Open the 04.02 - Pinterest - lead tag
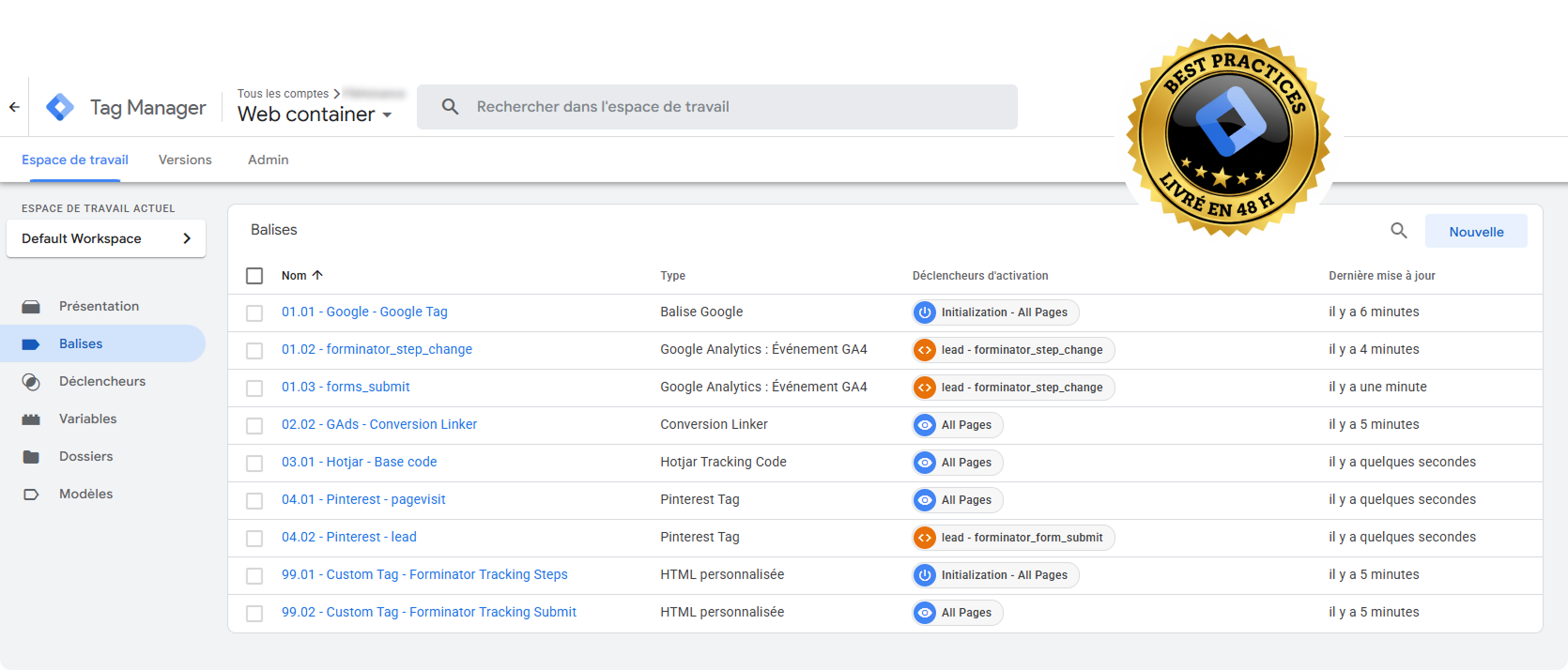This screenshot has height=670, width=1568. [x=348, y=537]
